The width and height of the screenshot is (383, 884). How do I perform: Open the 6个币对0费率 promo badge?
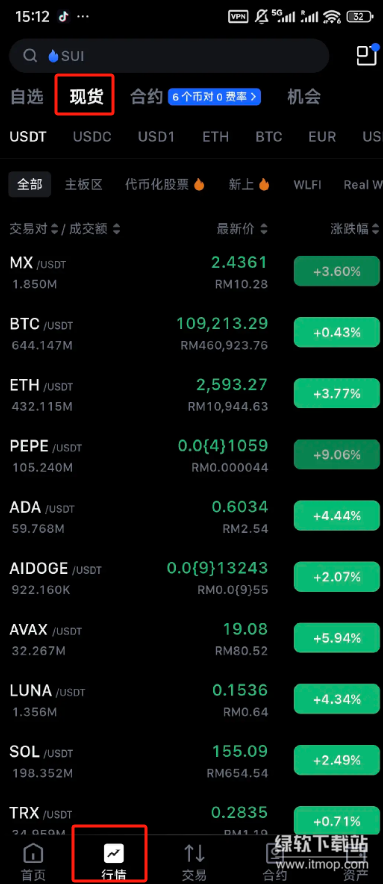[214, 97]
